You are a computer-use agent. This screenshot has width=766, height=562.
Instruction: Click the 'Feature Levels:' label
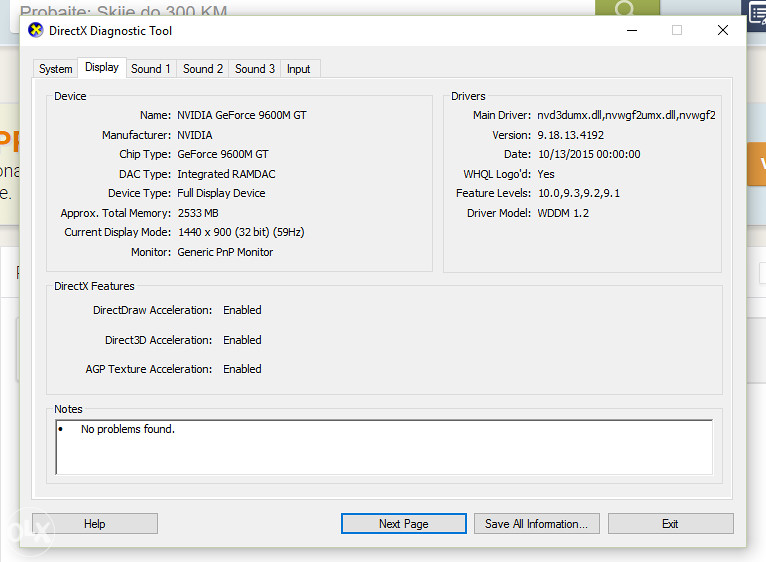(493, 194)
